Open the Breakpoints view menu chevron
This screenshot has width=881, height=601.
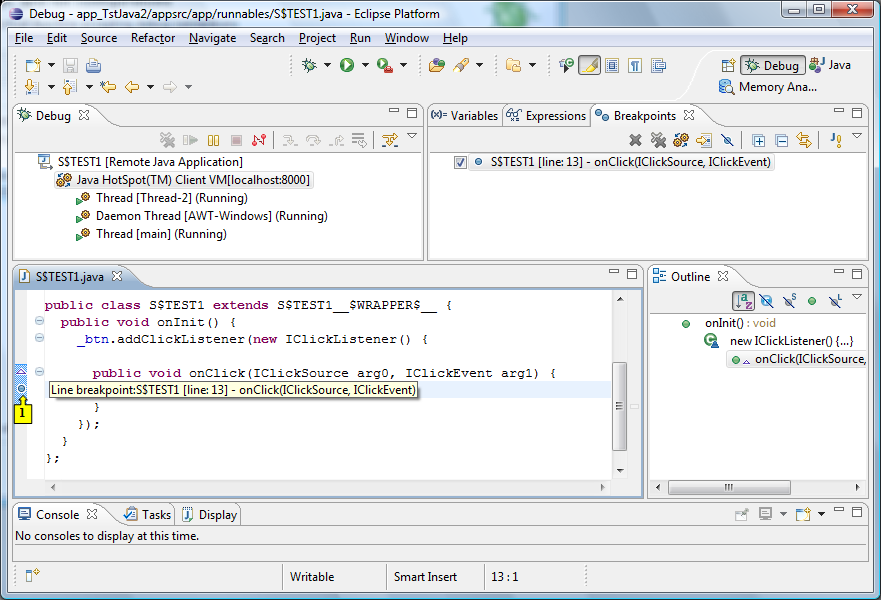856,140
